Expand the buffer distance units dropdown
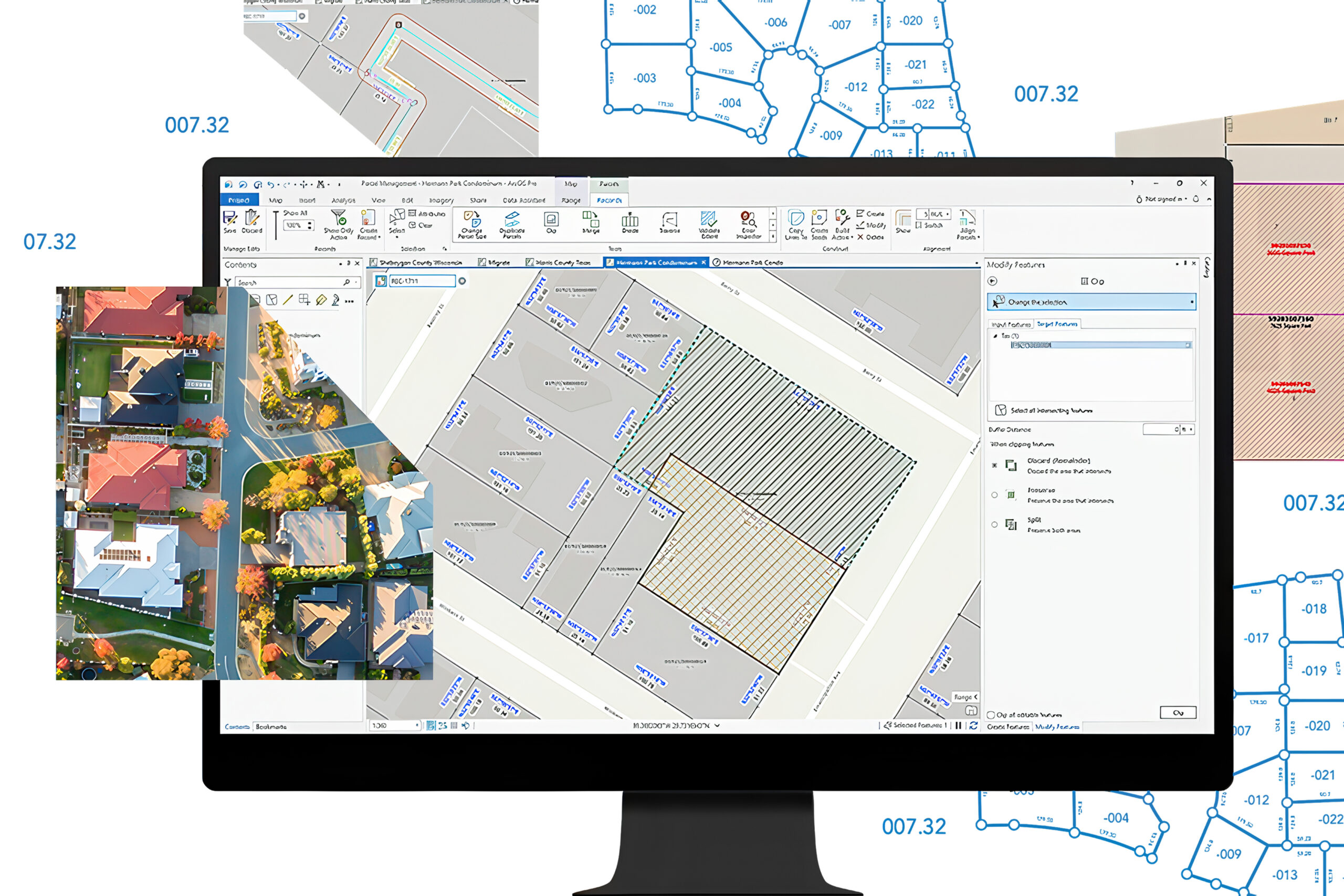 click(1191, 429)
